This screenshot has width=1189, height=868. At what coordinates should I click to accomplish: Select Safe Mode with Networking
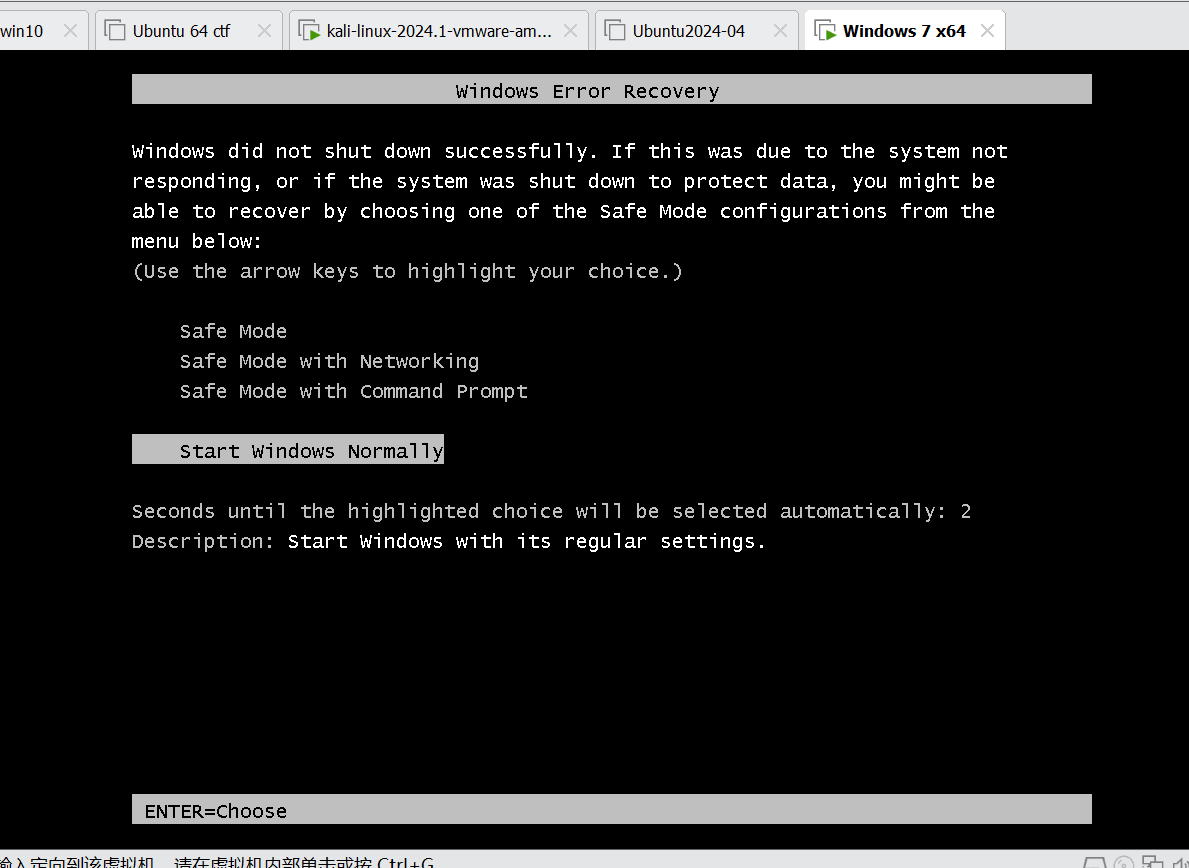click(329, 362)
